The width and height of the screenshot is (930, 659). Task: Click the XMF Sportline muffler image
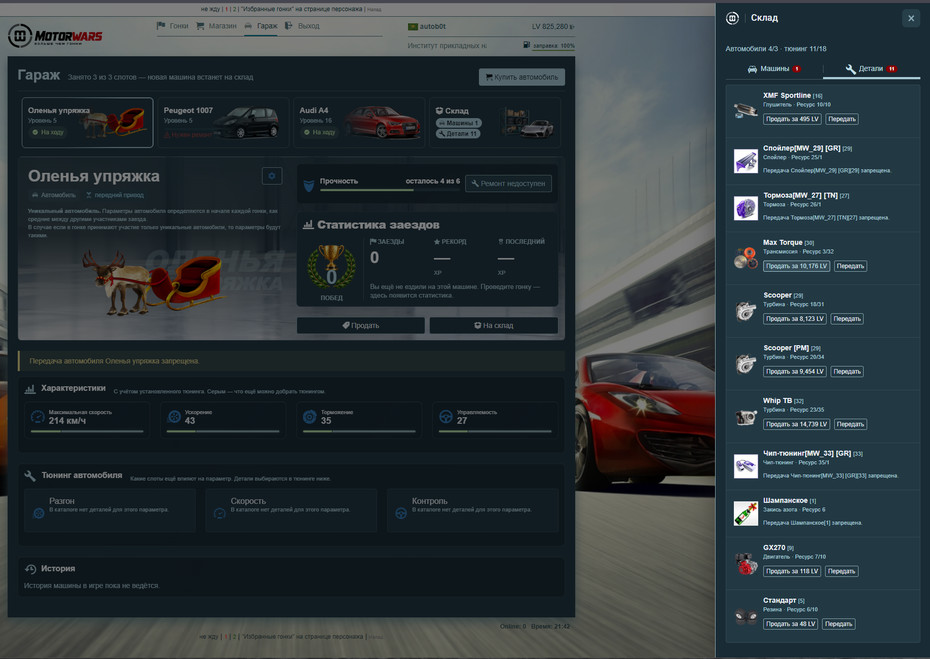point(746,110)
